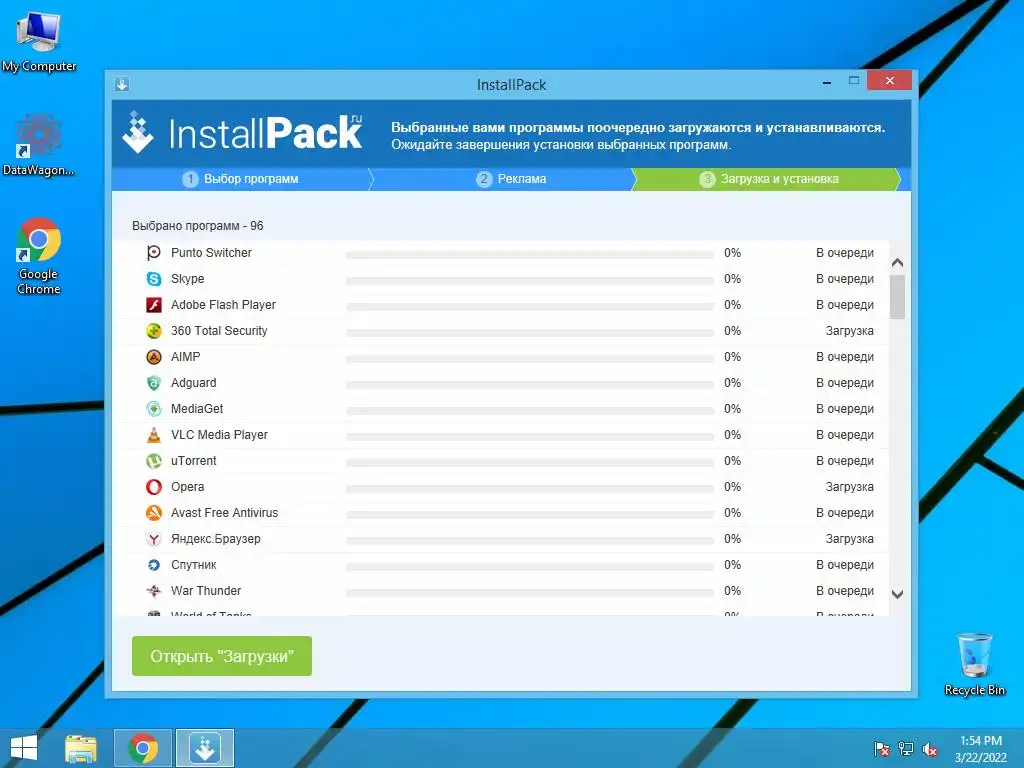Click Punto Switcher progress bar
The width and height of the screenshot is (1024, 768).
click(x=530, y=255)
